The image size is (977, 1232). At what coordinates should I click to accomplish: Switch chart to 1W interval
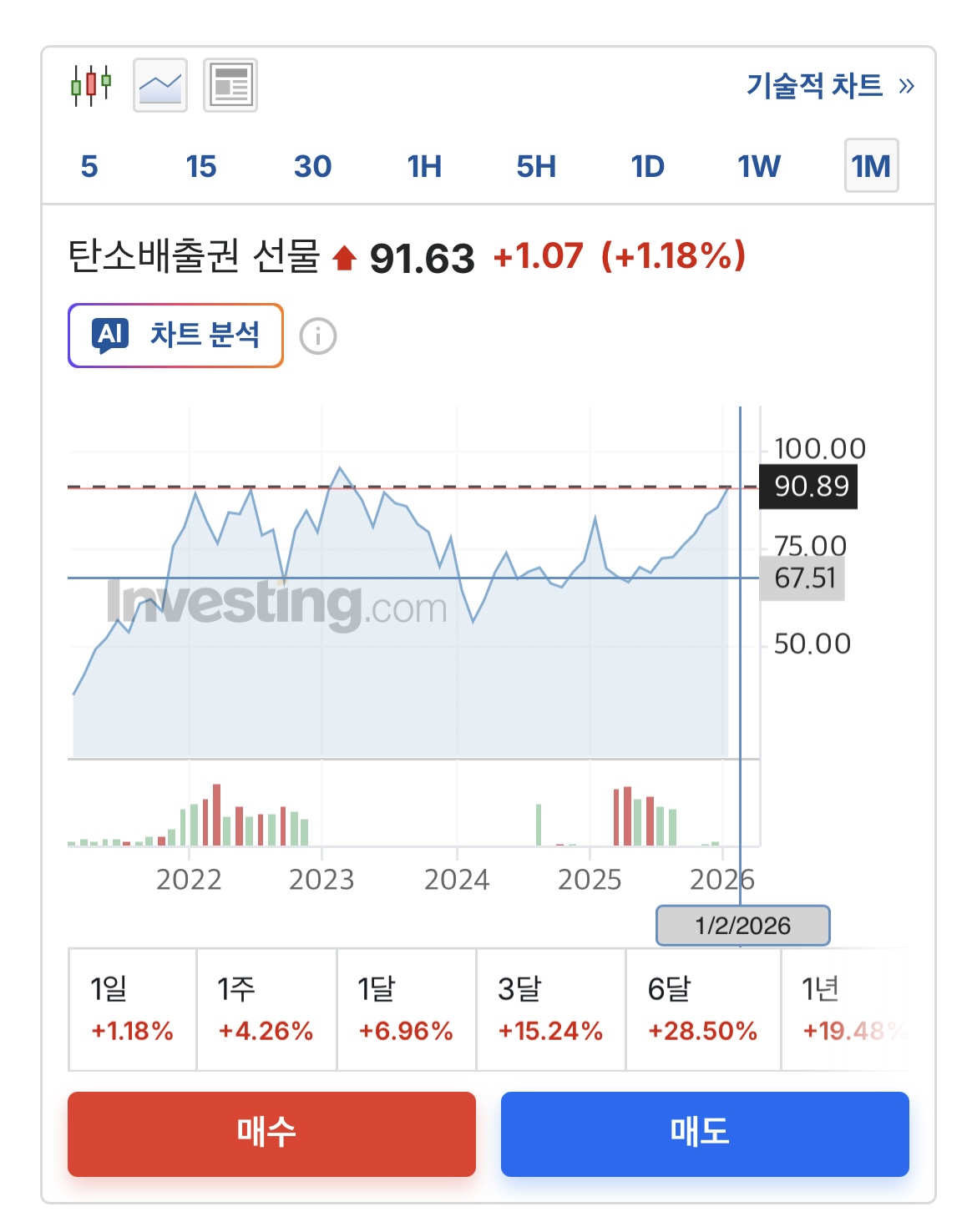click(x=759, y=166)
